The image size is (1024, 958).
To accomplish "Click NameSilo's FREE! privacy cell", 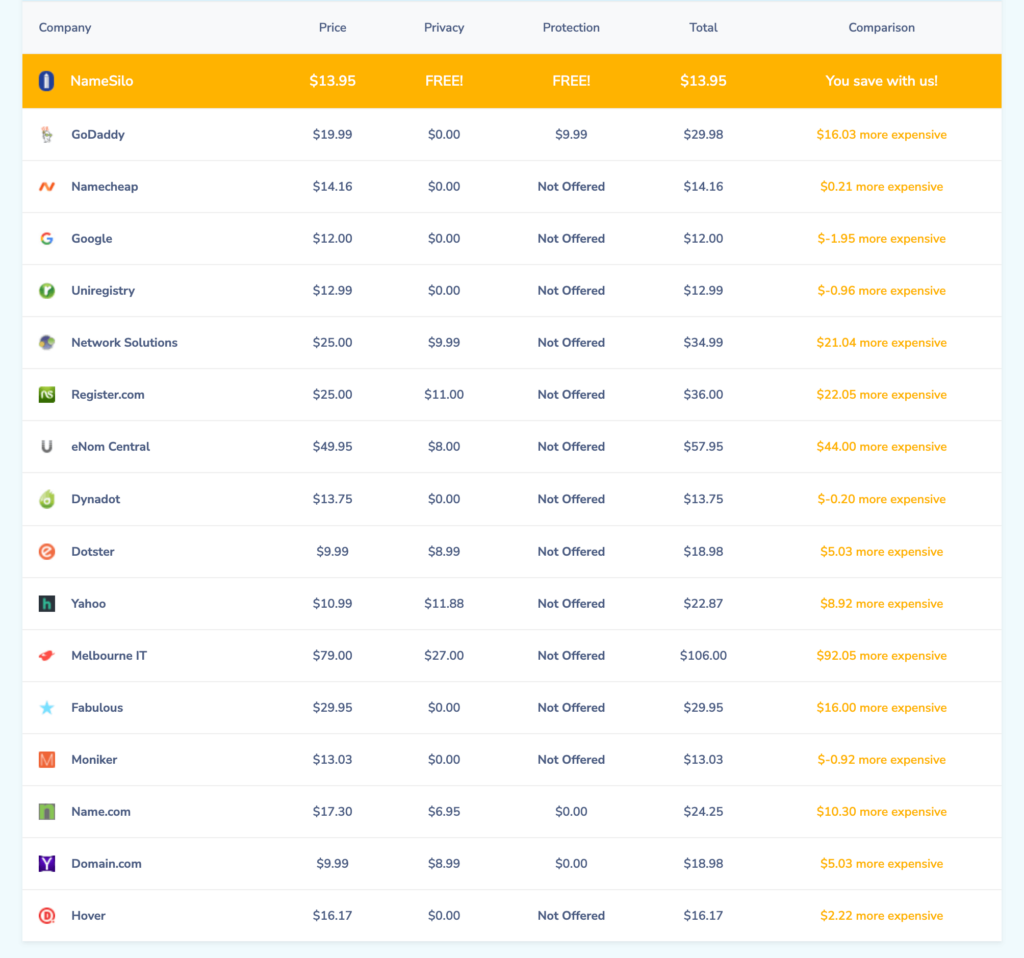I will click(444, 81).
